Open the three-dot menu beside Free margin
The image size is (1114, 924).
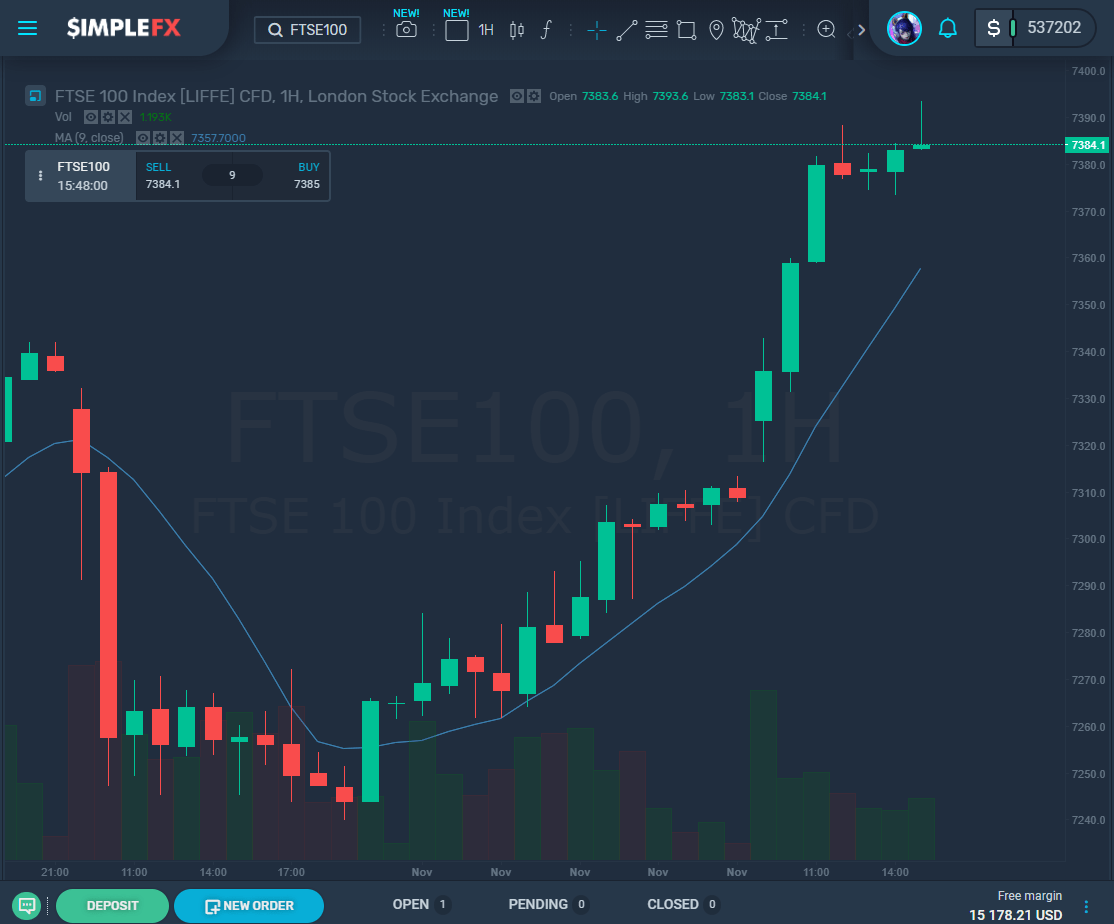click(1086, 906)
